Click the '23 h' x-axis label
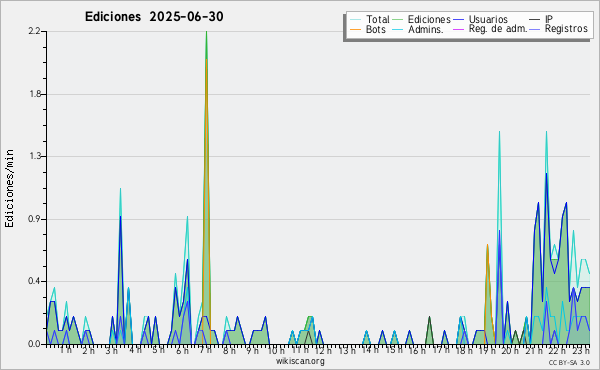Screen dimensions: 600x370 point(581,350)
